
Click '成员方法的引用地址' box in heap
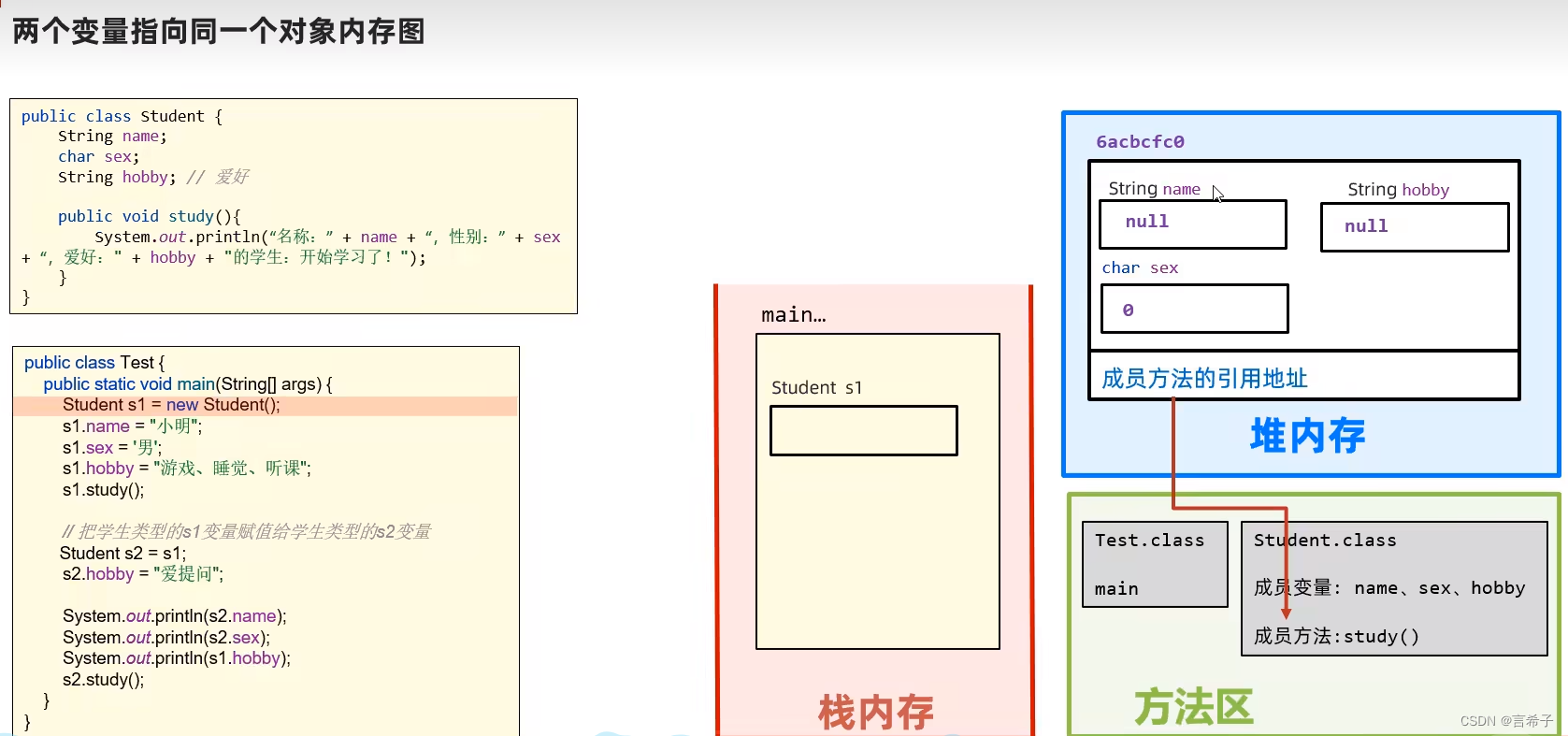(x=1304, y=376)
